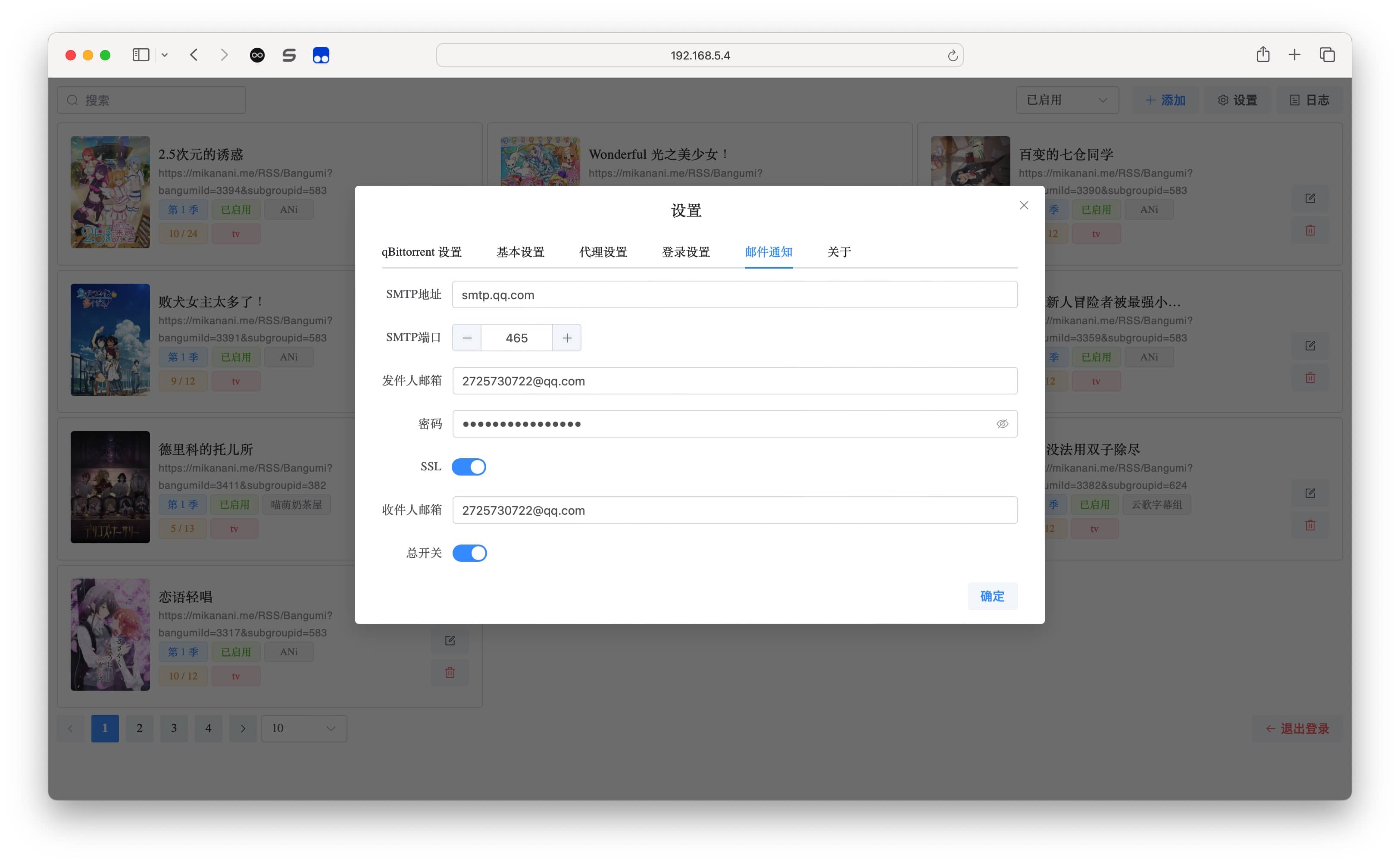Viewport: 1400px width, 864px height.
Task: Click the 密码 password field
Action: pyautogui.click(x=734, y=424)
